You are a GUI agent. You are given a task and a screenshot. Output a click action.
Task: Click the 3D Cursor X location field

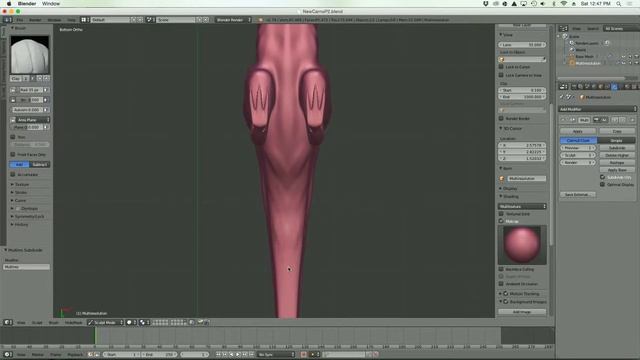(522, 145)
